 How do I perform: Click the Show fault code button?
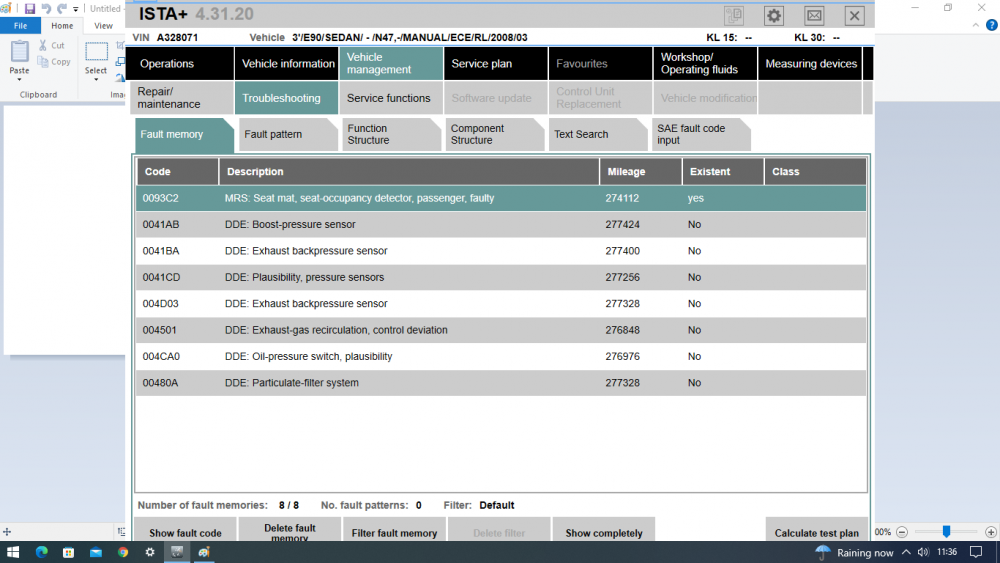click(x=185, y=530)
